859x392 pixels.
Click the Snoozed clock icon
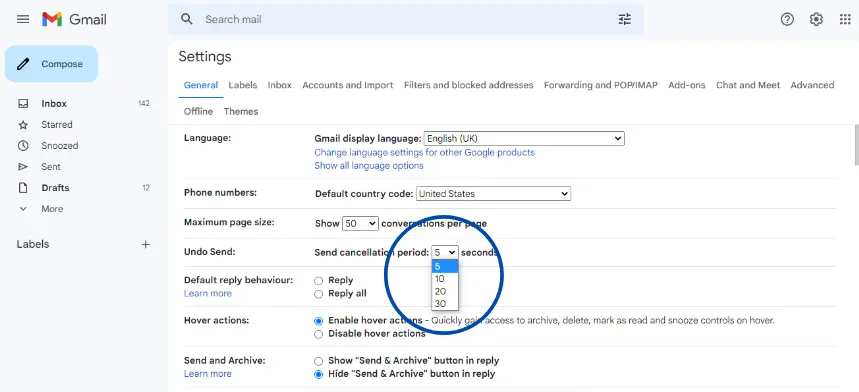[23, 146]
